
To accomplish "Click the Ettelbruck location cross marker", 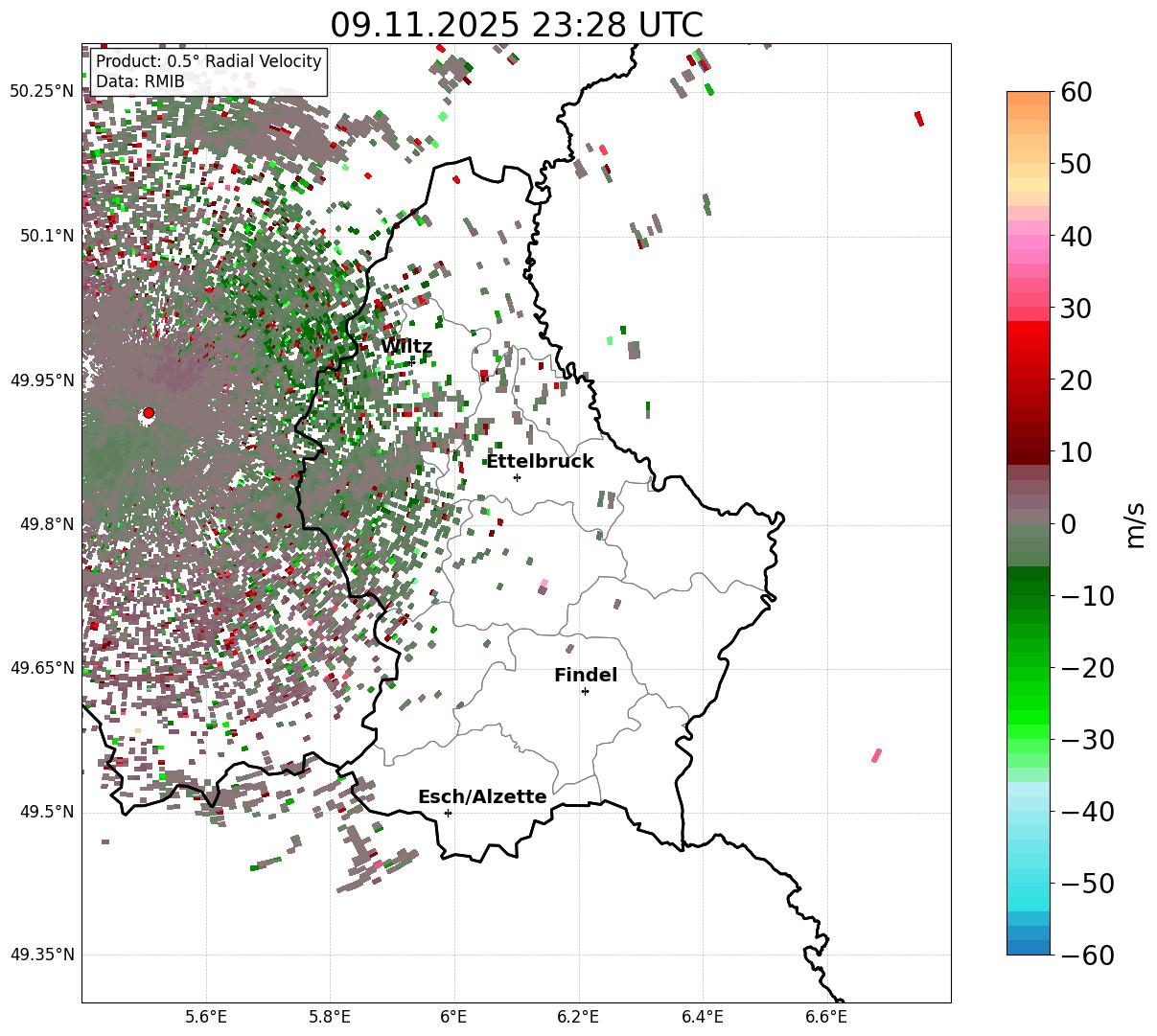I will [x=517, y=477].
